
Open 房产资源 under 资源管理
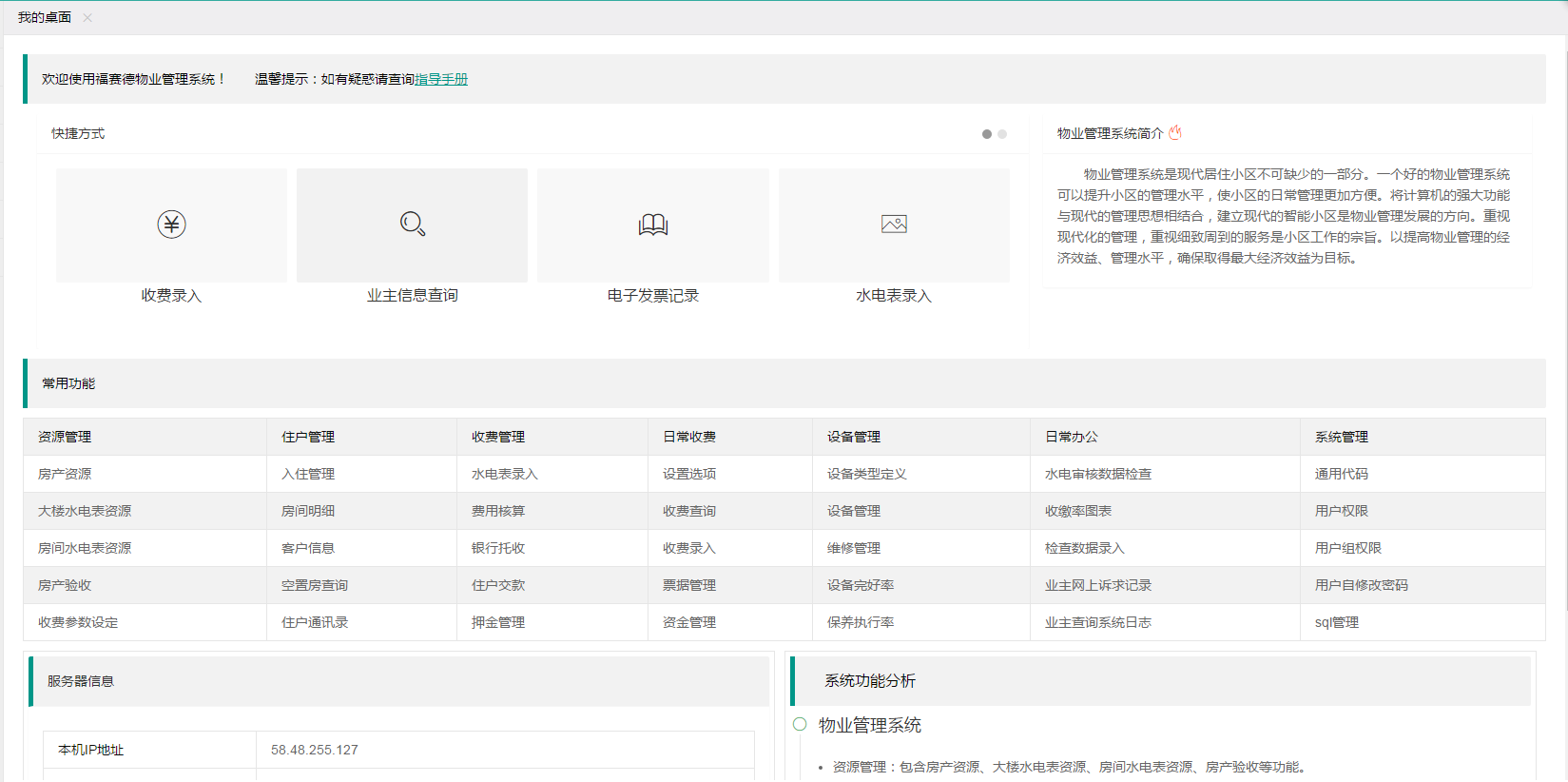coord(65,474)
